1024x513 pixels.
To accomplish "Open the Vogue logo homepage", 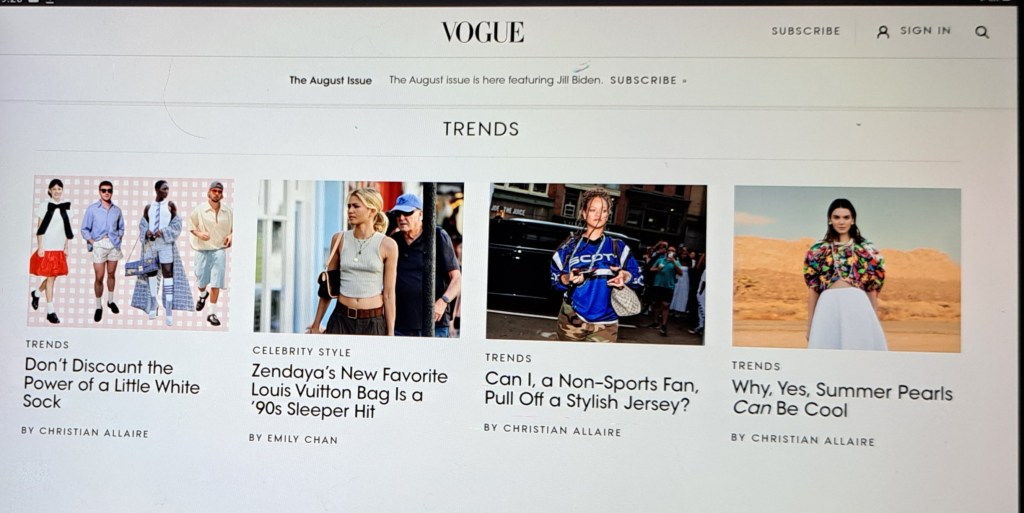I will pyautogui.click(x=483, y=32).
